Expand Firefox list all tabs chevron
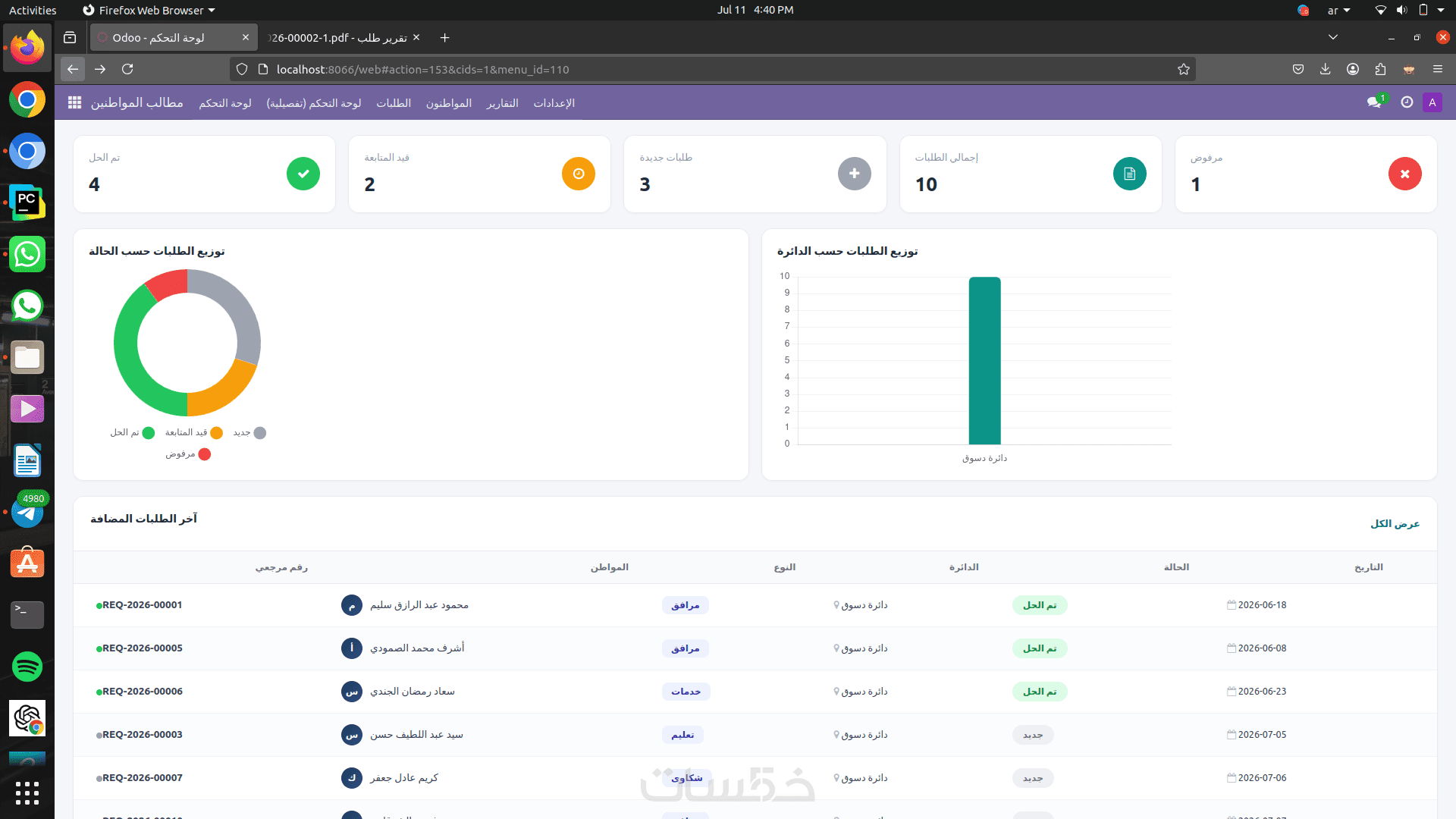This screenshot has height=819, width=1456. point(1333,37)
